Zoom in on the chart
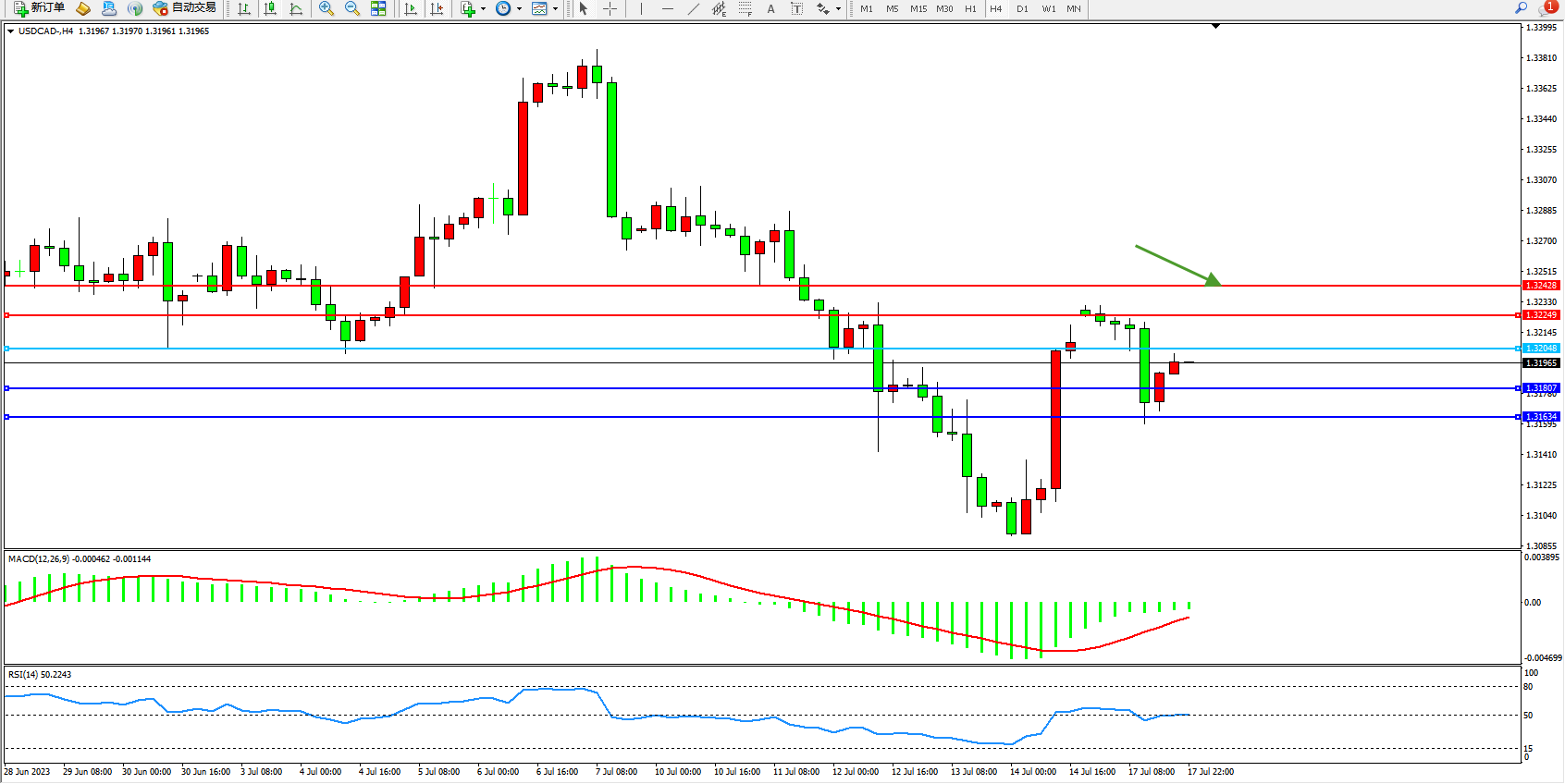This screenshot has width=1565, height=784. [327, 8]
